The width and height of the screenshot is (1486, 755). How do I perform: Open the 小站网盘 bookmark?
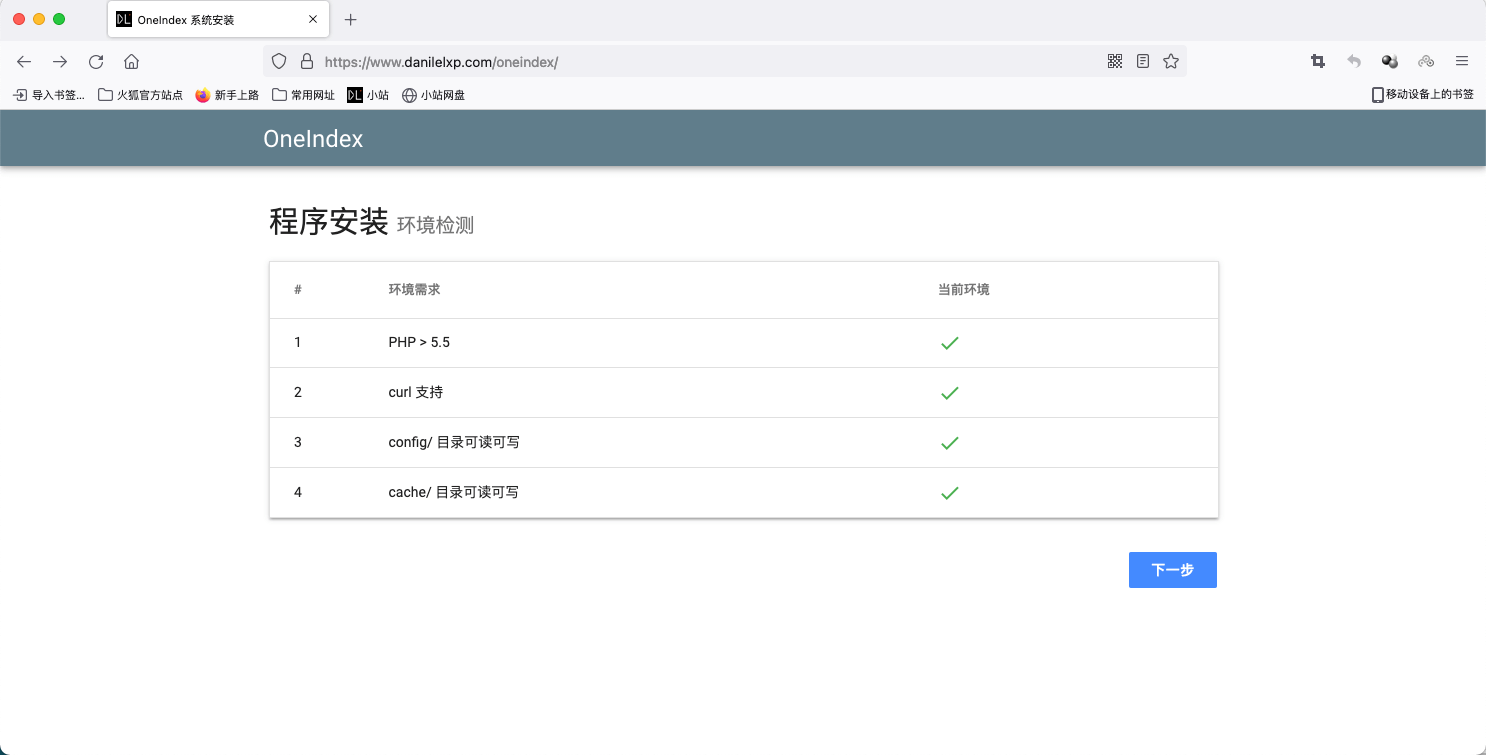[x=433, y=95]
